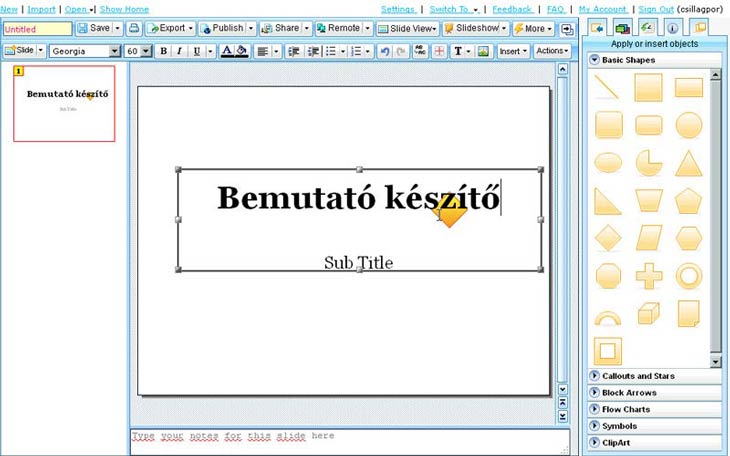Undo the last action
The image size is (730, 456).
tap(385, 51)
